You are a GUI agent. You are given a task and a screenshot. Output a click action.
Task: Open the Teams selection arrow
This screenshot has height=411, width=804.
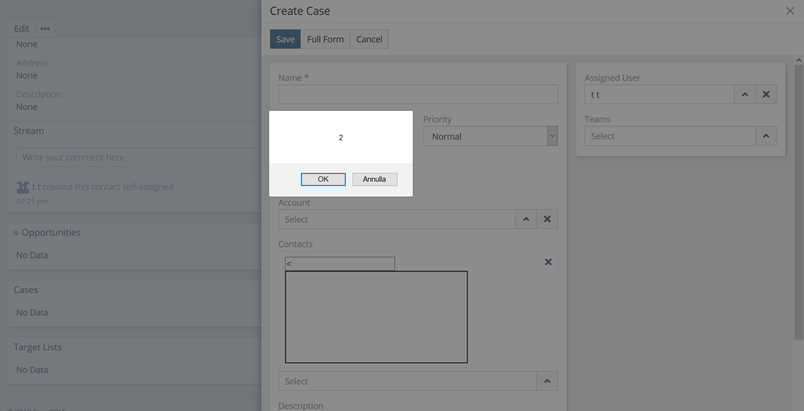[x=766, y=136]
